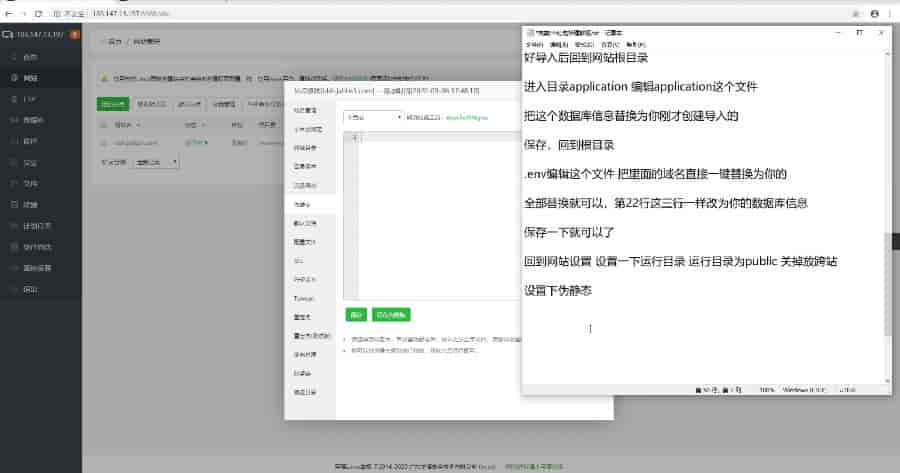The height and width of the screenshot is (473, 900).
Task: Open the Files manager in the sidebar
Action: tap(30, 183)
